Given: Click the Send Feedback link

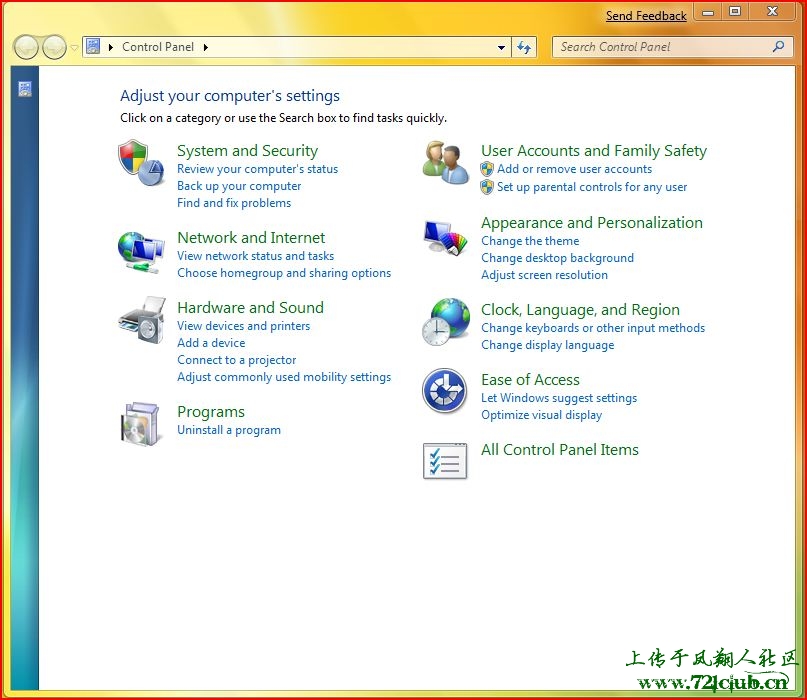Looking at the screenshot, I should [646, 16].
